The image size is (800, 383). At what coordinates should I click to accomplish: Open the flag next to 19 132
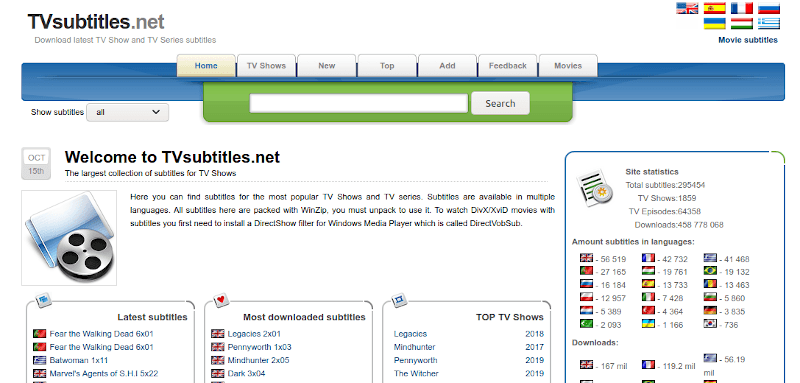pyautogui.click(x=710, y=271)
